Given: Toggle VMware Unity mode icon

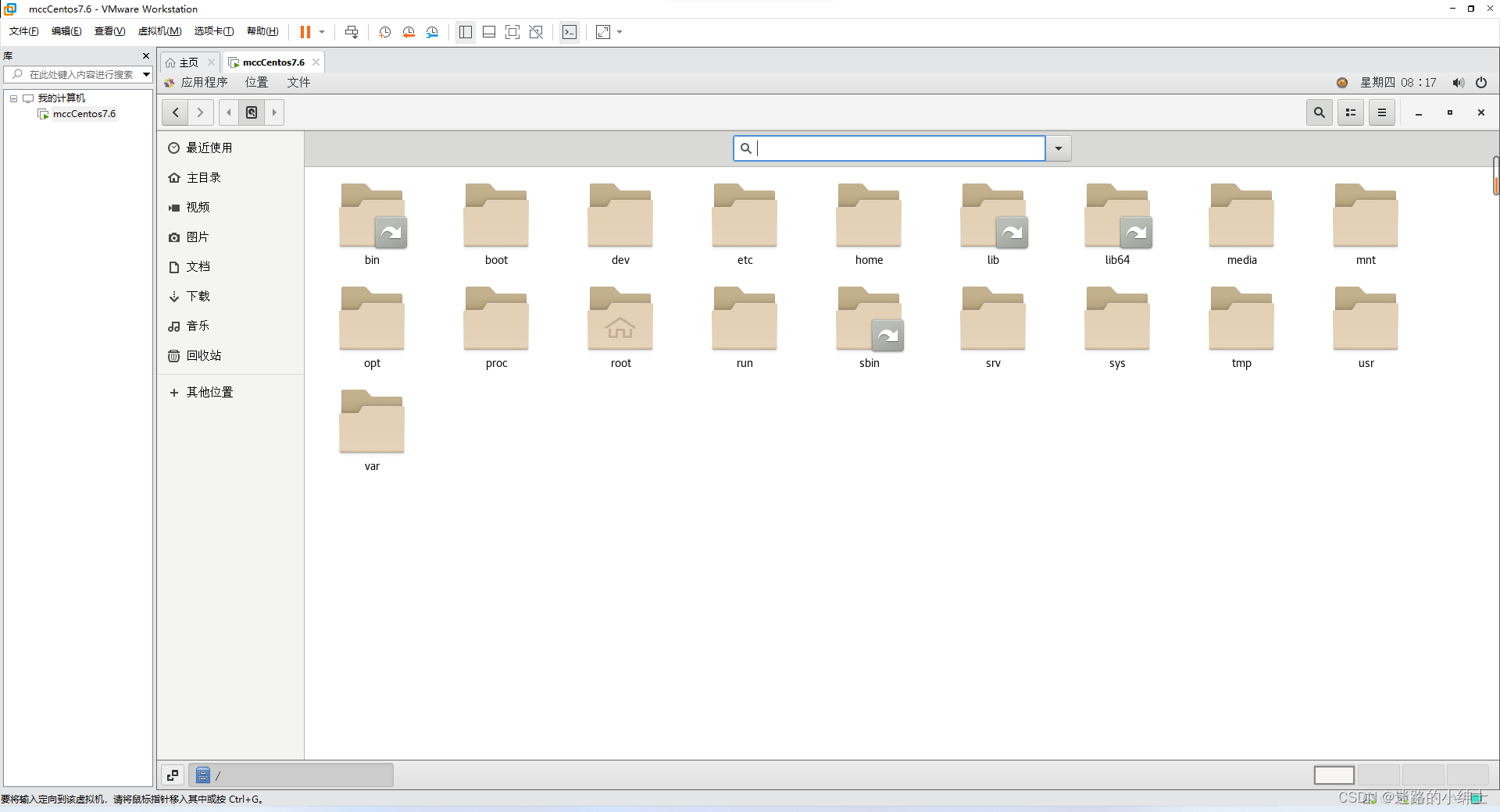Looking at the screenshot, I should (x=536, y=32).
